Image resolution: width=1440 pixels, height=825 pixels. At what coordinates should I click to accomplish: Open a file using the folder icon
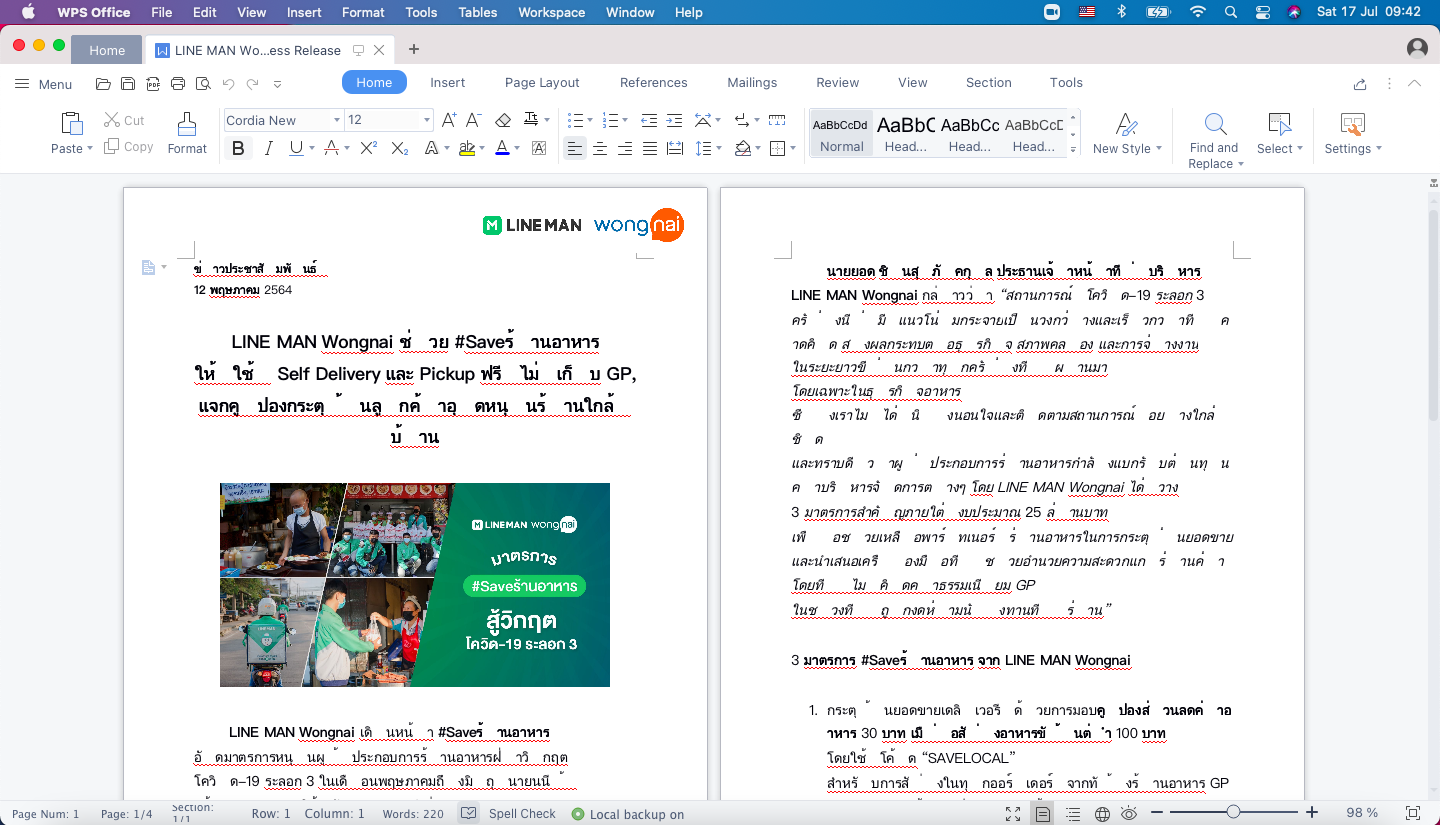tap(103, 84)
